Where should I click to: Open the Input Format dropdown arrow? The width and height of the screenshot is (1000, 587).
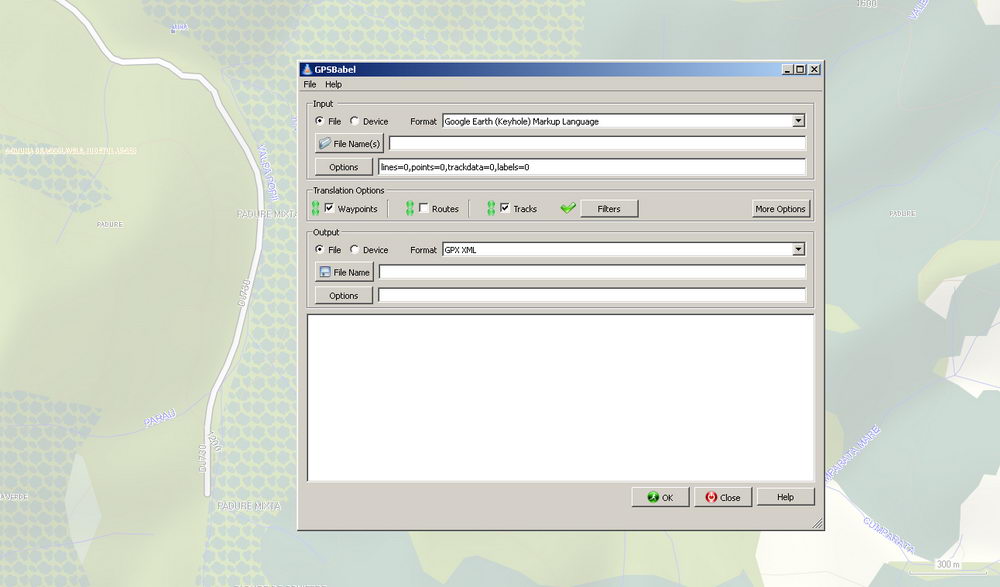pos(798,121)
